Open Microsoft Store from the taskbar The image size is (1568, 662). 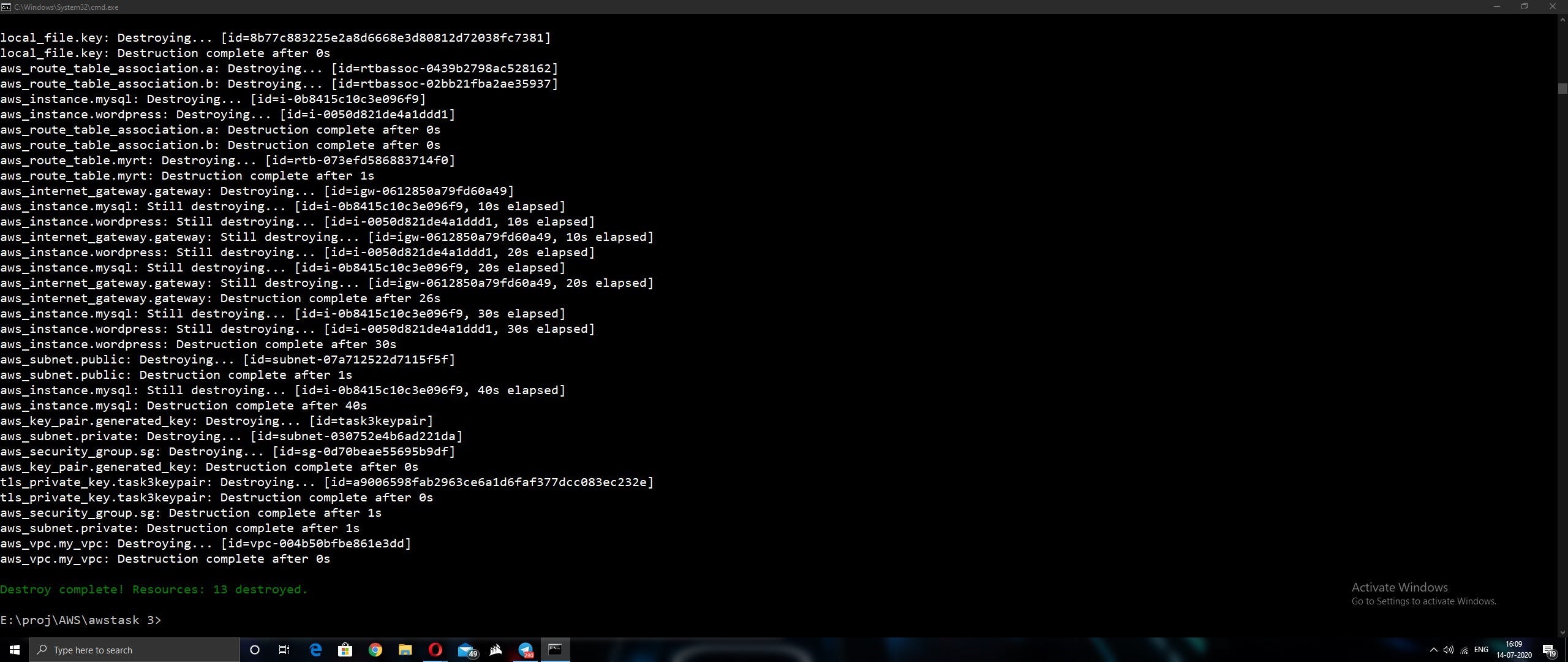point(345,650)
